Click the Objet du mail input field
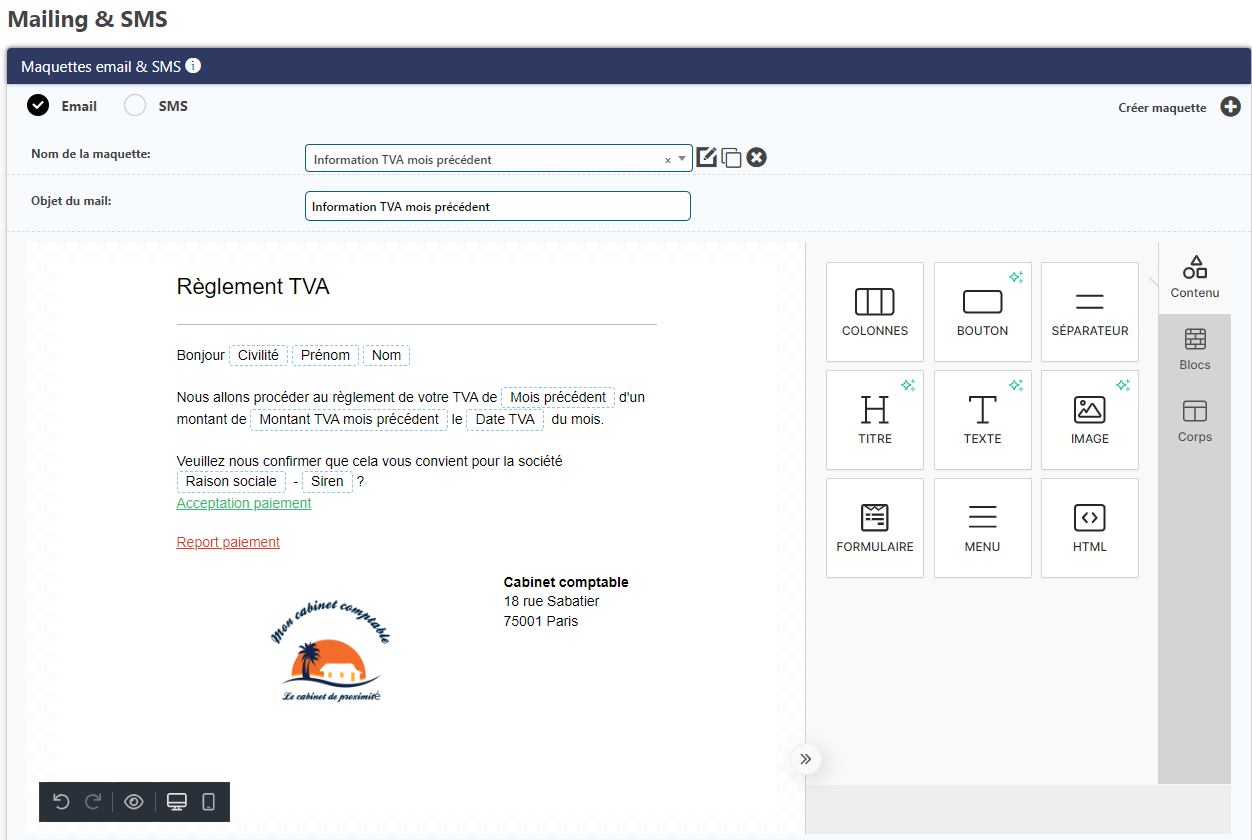 click(497, 206)
